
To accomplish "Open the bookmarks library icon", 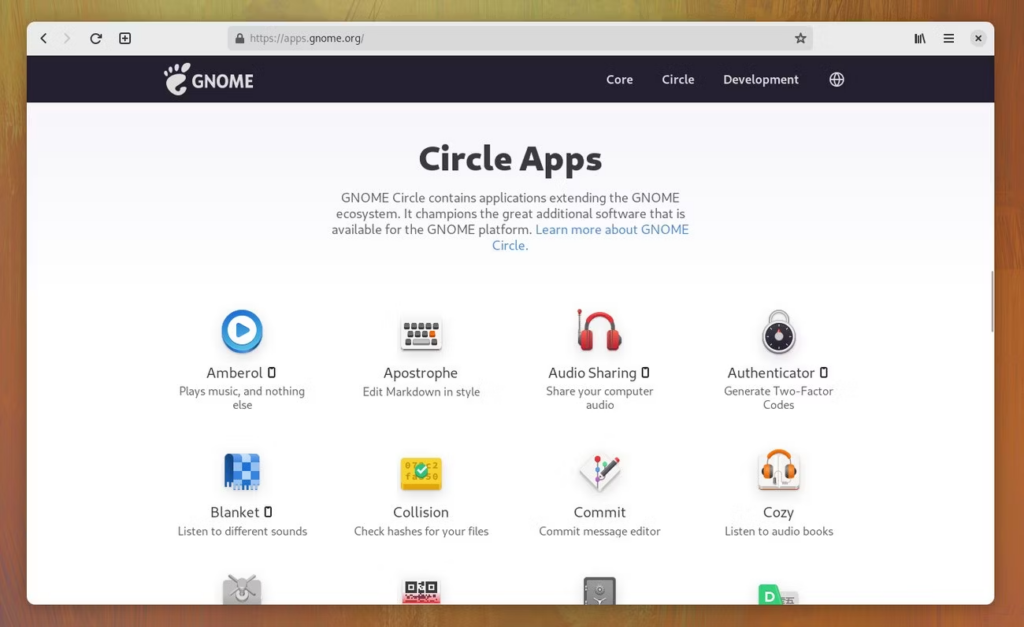I will pos(920,39).
